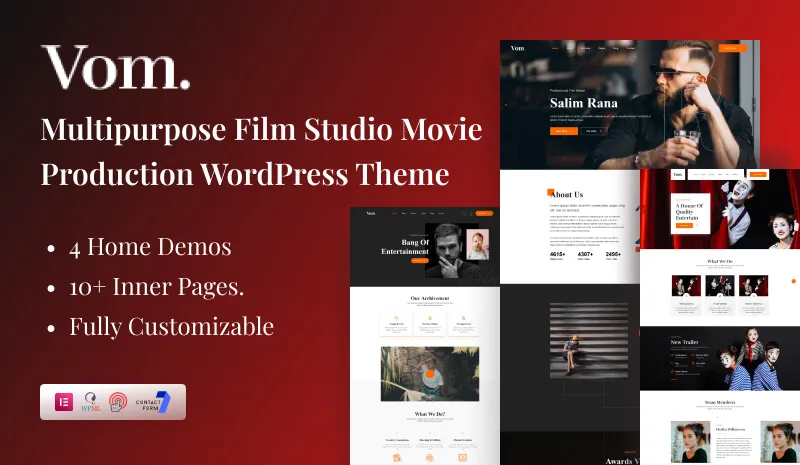
Task: Open the Salim Rana heading
Action: (x=584, y=103)
